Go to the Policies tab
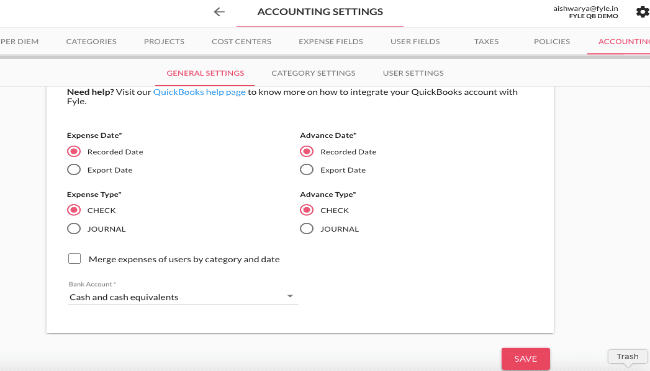Screen dimensions: 650x371 [552, 41]
